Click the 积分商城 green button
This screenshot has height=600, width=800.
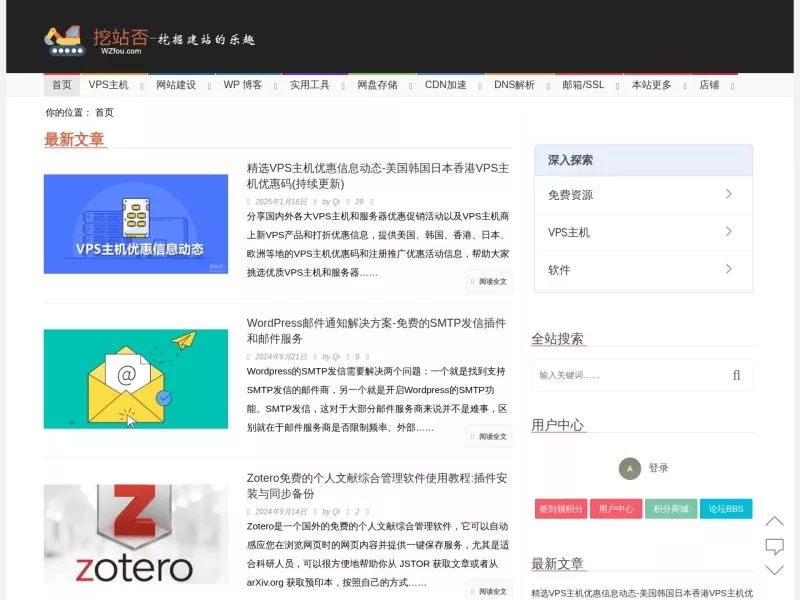(671, 509)
